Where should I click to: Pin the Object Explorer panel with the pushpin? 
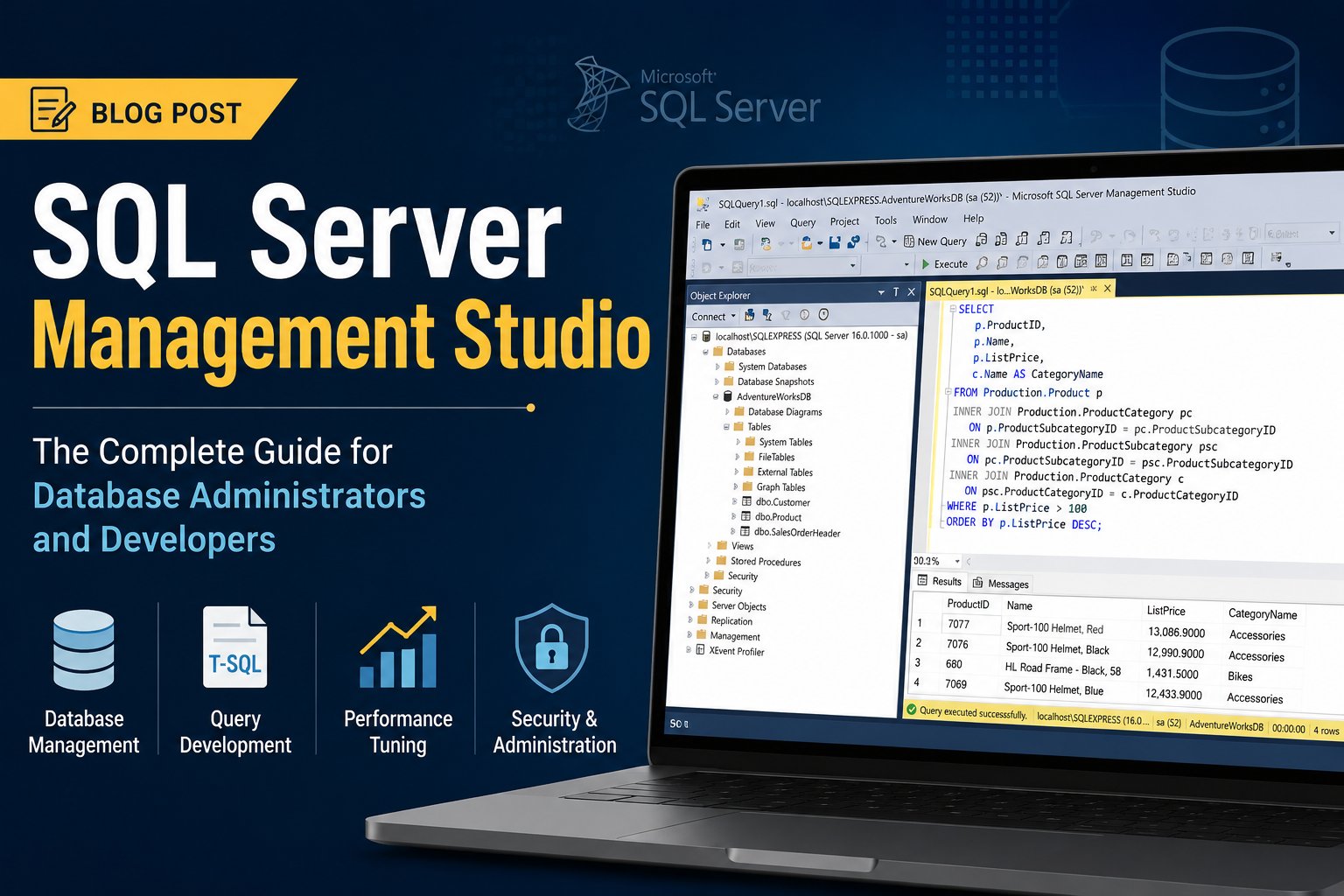[x=896, y=292]
